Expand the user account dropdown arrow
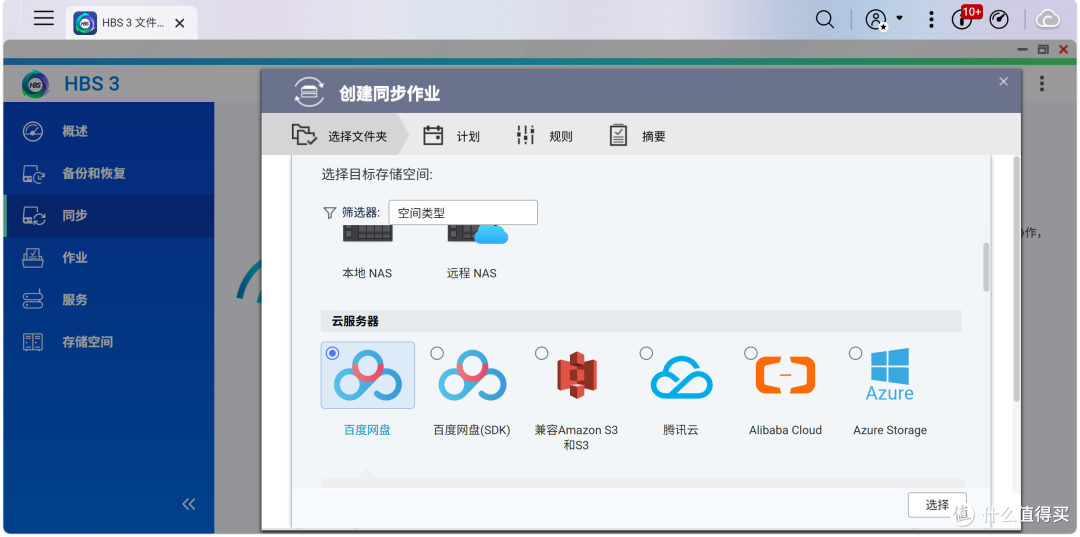Image resolution: width=1080 pixels, height=537 pixels. pyautogui.click(x=899, y=18)
